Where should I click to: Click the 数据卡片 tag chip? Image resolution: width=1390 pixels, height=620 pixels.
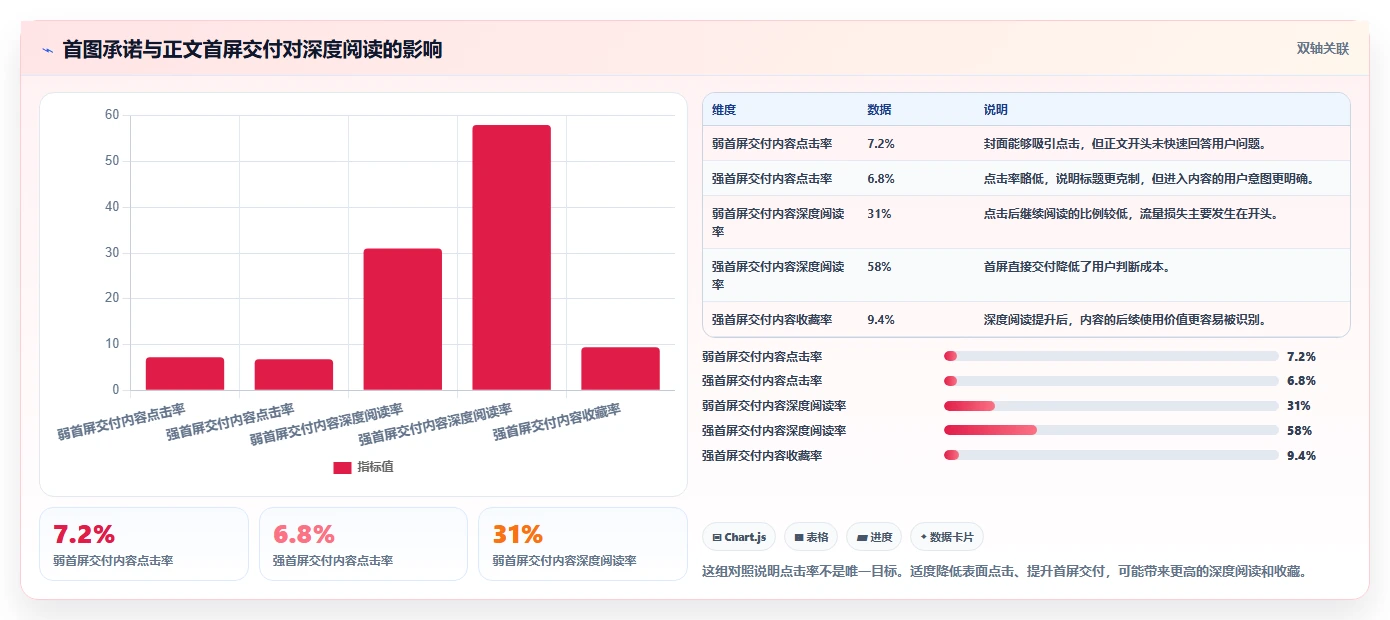tap(946, 537)
